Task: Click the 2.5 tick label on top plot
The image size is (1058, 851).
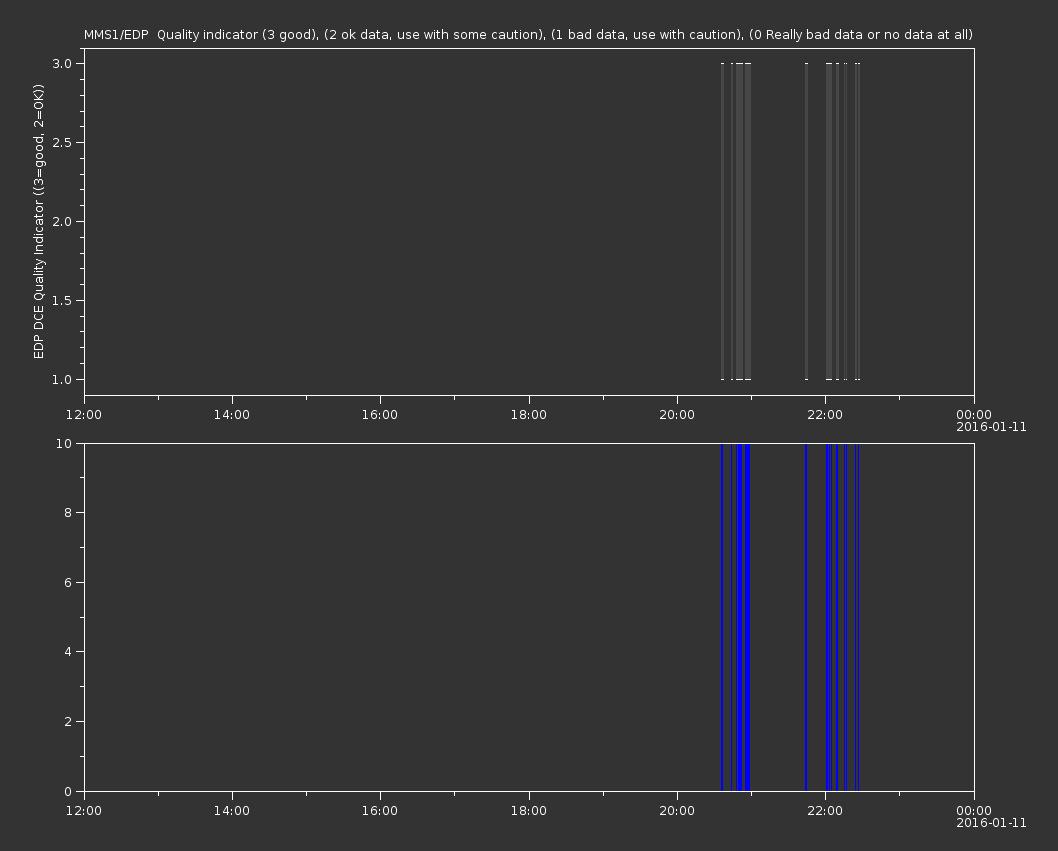Action: (x=62, y=142)
